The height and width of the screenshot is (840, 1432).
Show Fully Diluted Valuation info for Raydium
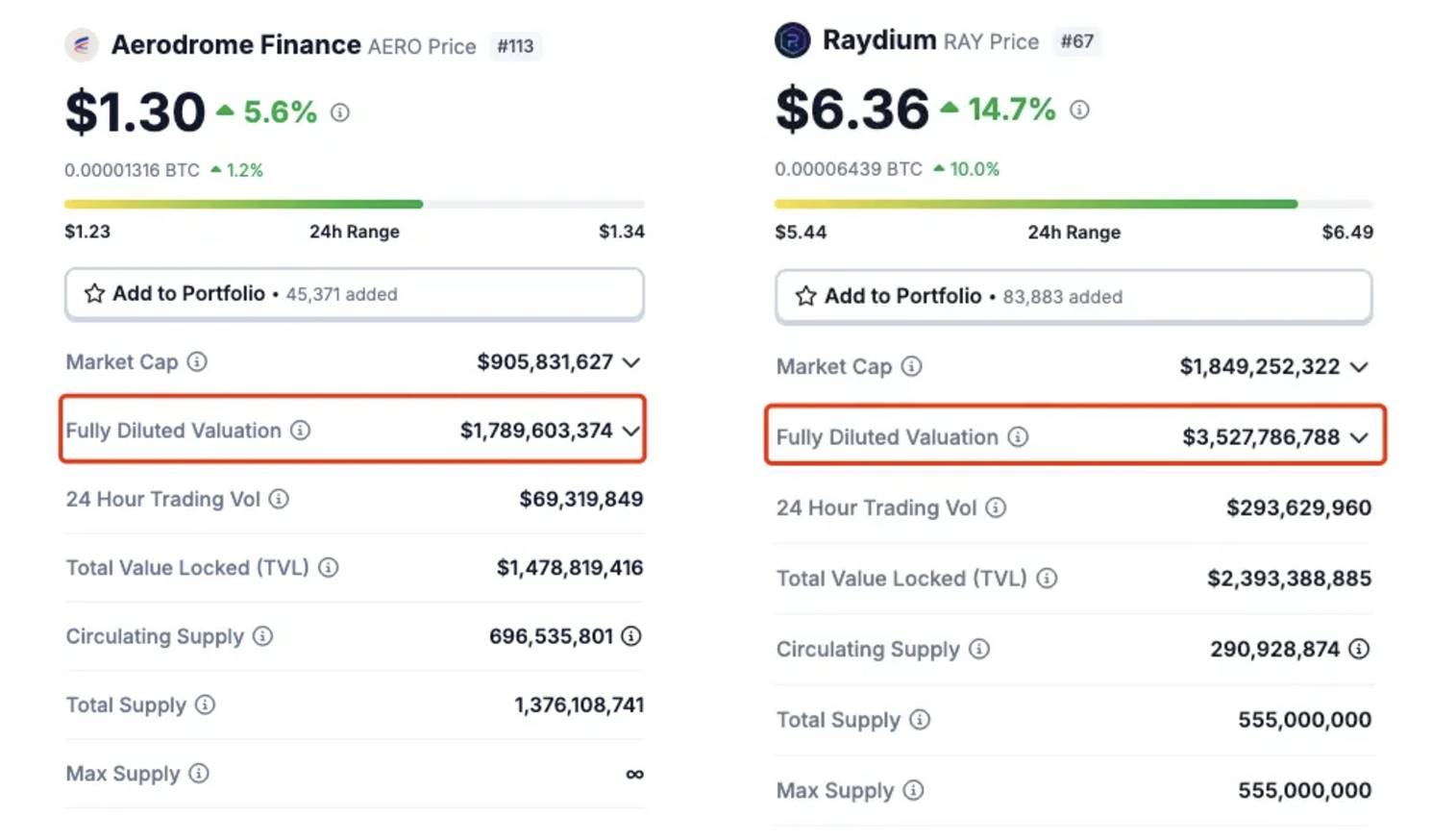(x=1018, y=437)
